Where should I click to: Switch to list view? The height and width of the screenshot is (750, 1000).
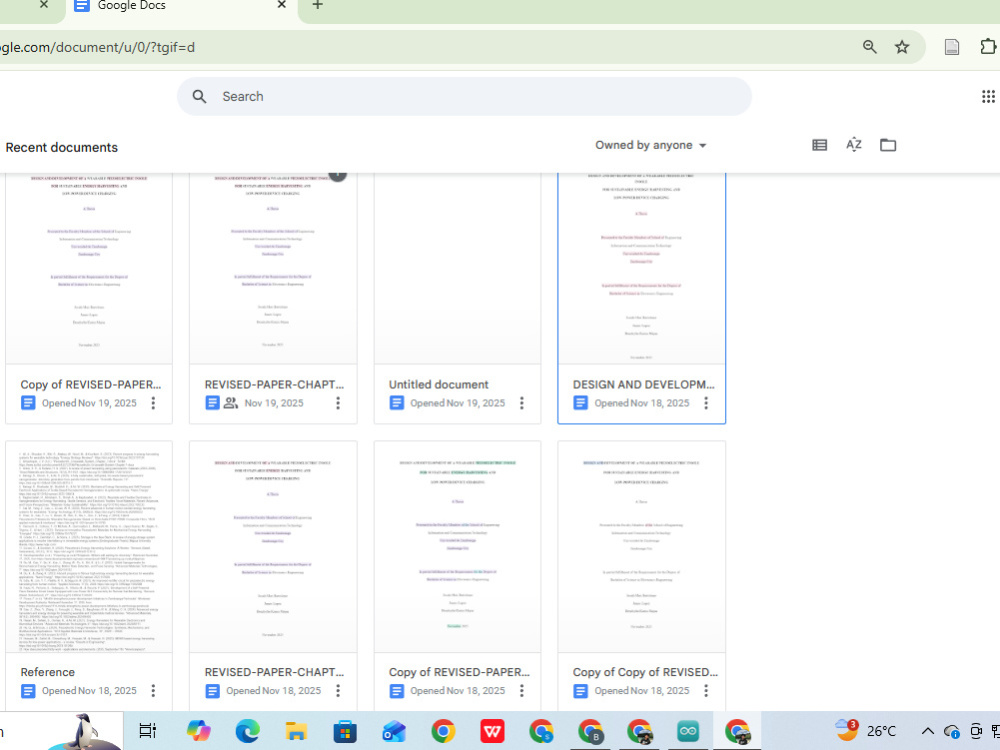(x=820, y=145)
